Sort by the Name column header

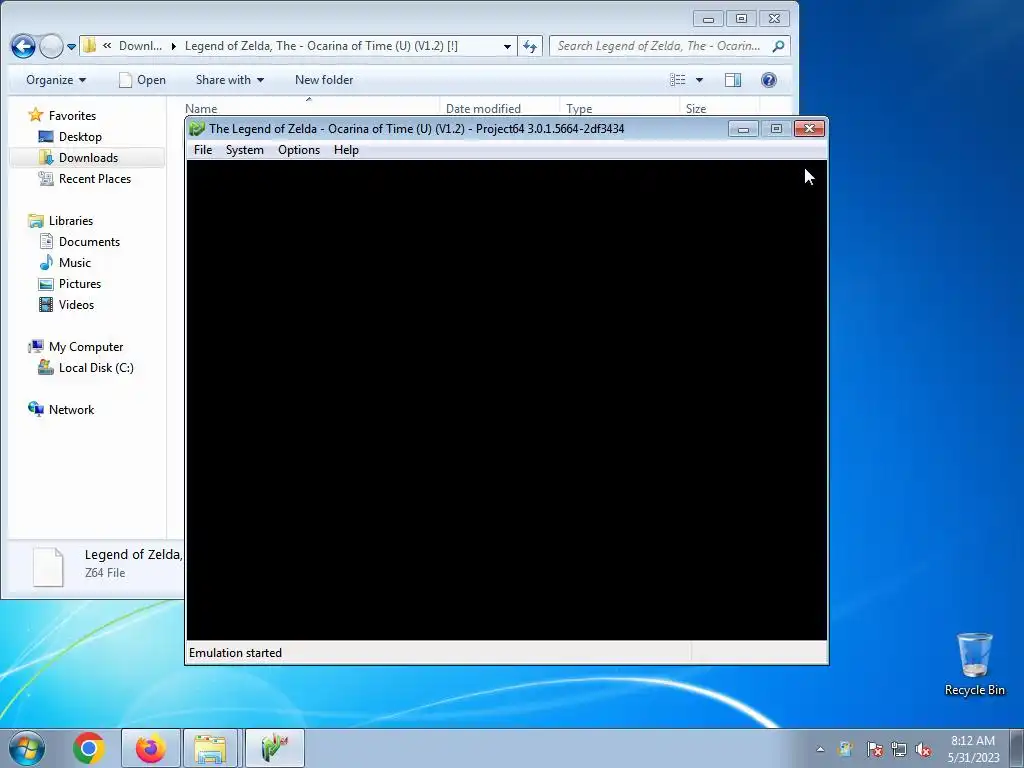(200, 108)
